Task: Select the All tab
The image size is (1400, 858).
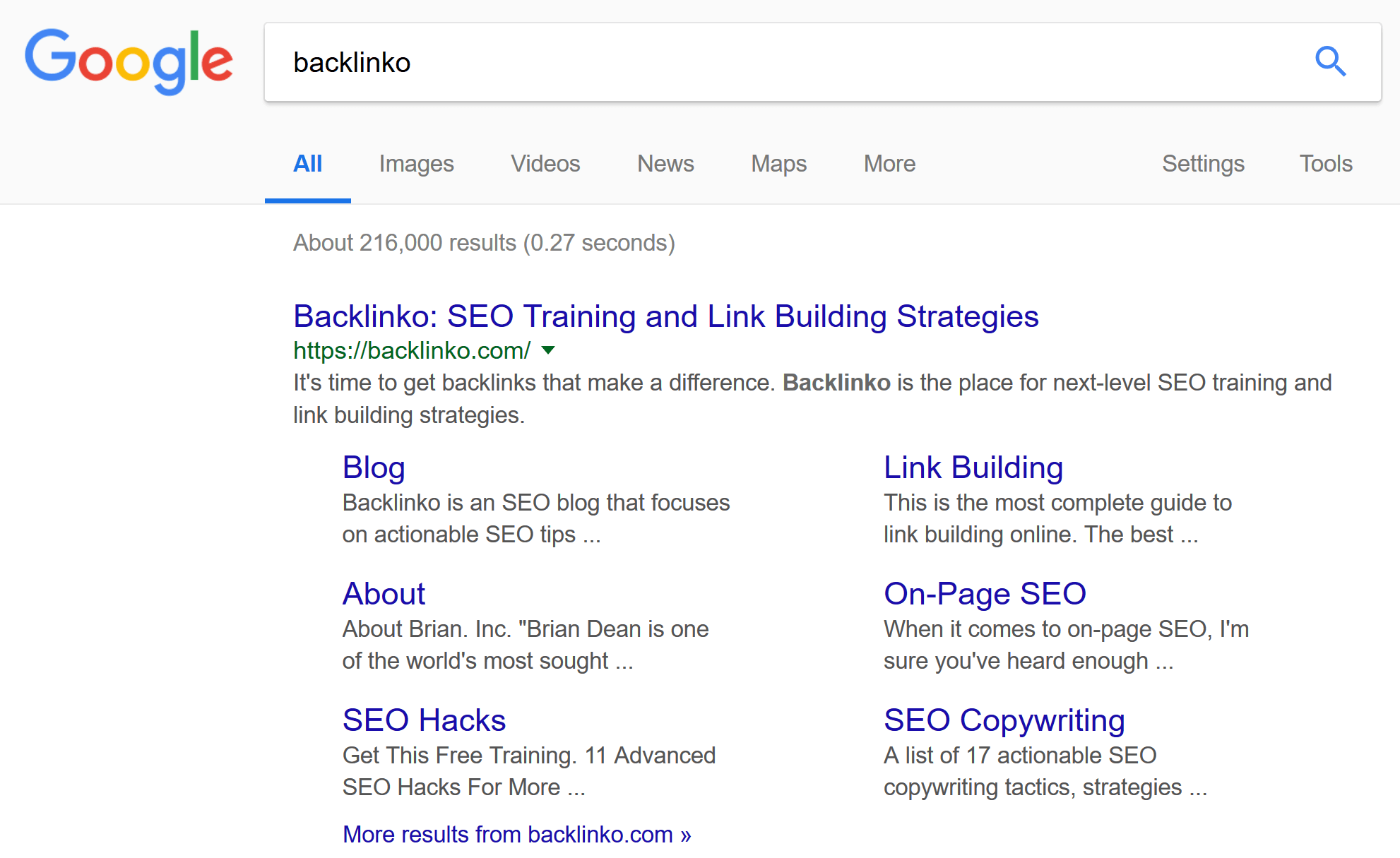Action: pyautogui.click(x=307, y=164)
